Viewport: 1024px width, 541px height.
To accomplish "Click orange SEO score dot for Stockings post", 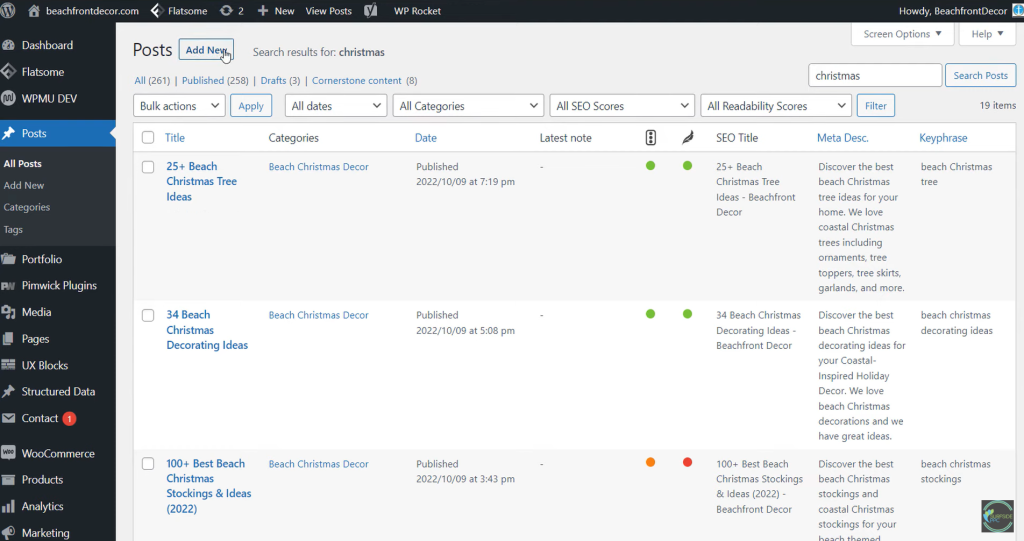I will coord(650,462).
